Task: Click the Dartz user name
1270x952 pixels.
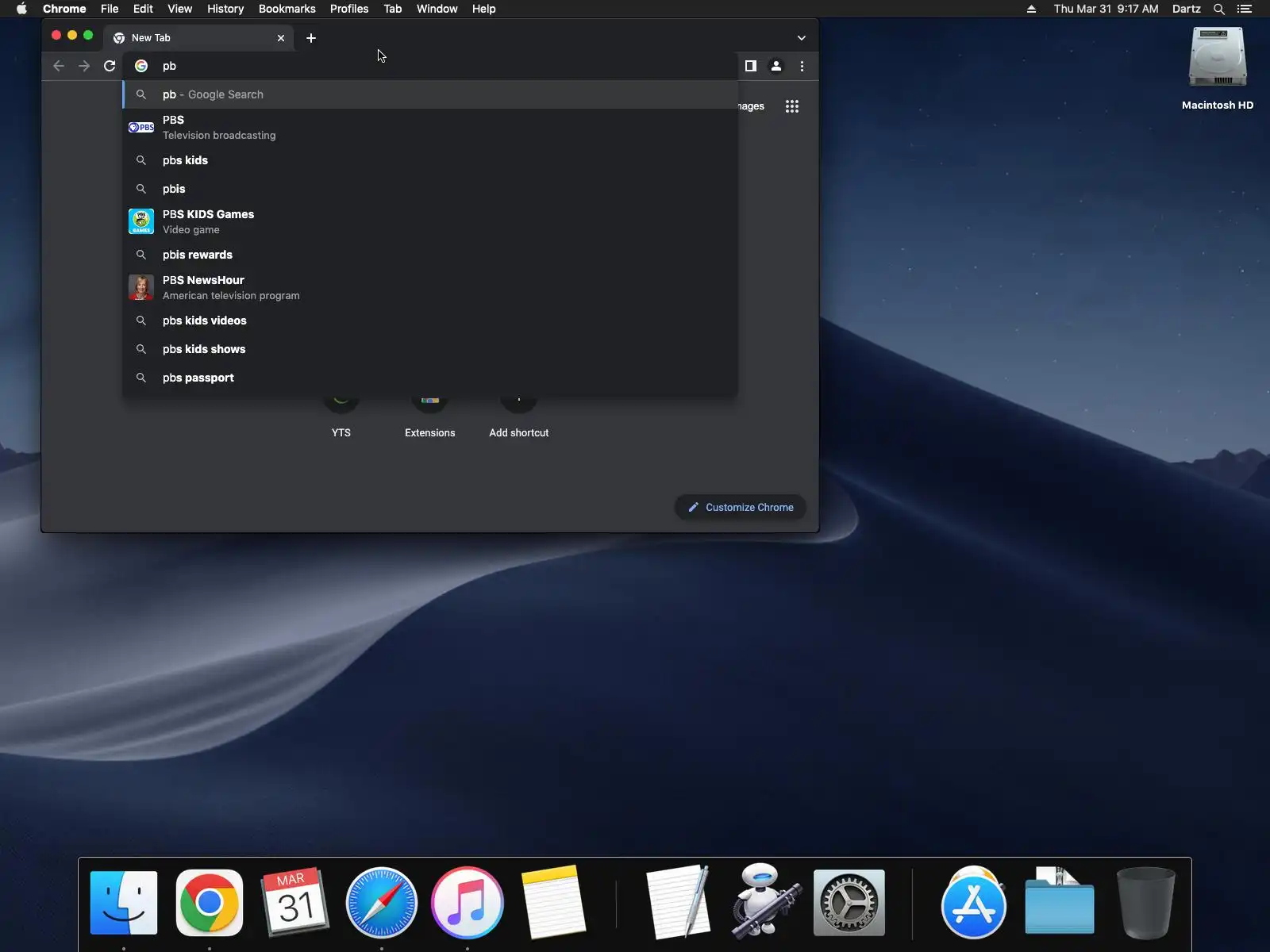Action: click(1186, 9)
